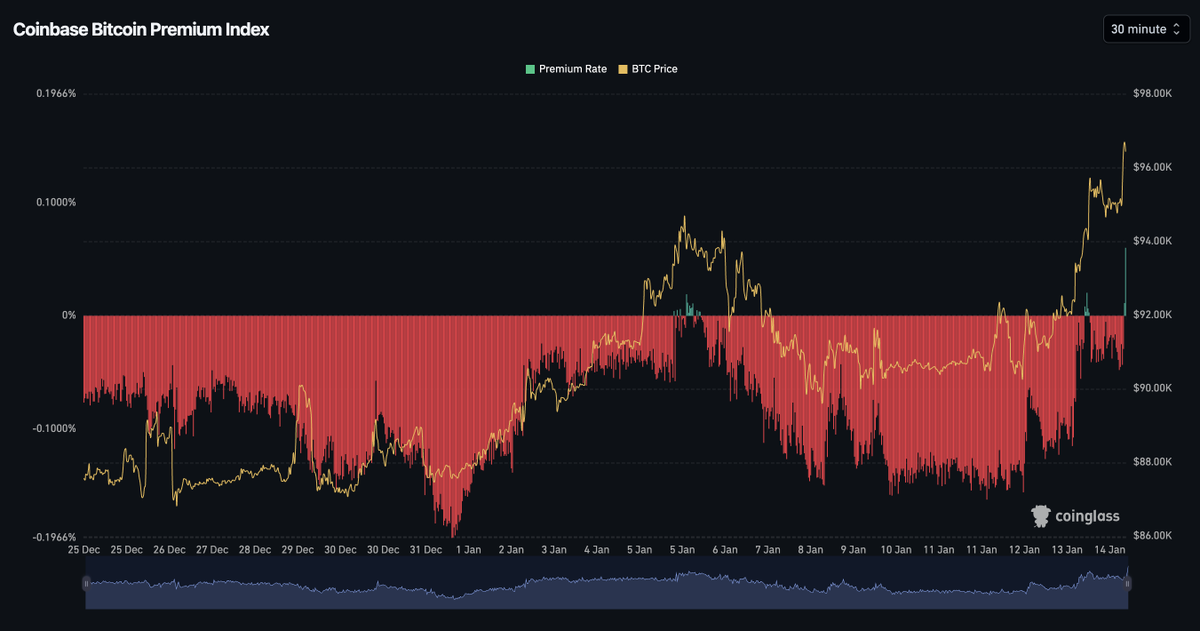Viewport: 1200px width, 631px height.
Task: Click the yellow BTC Price legend swatch
Action: [x=622, y=69]
